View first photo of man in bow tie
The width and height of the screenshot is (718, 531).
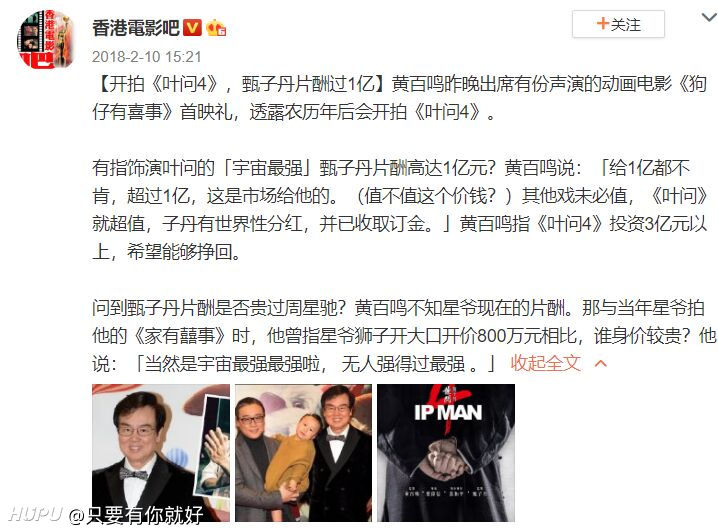tap(161, 453)
